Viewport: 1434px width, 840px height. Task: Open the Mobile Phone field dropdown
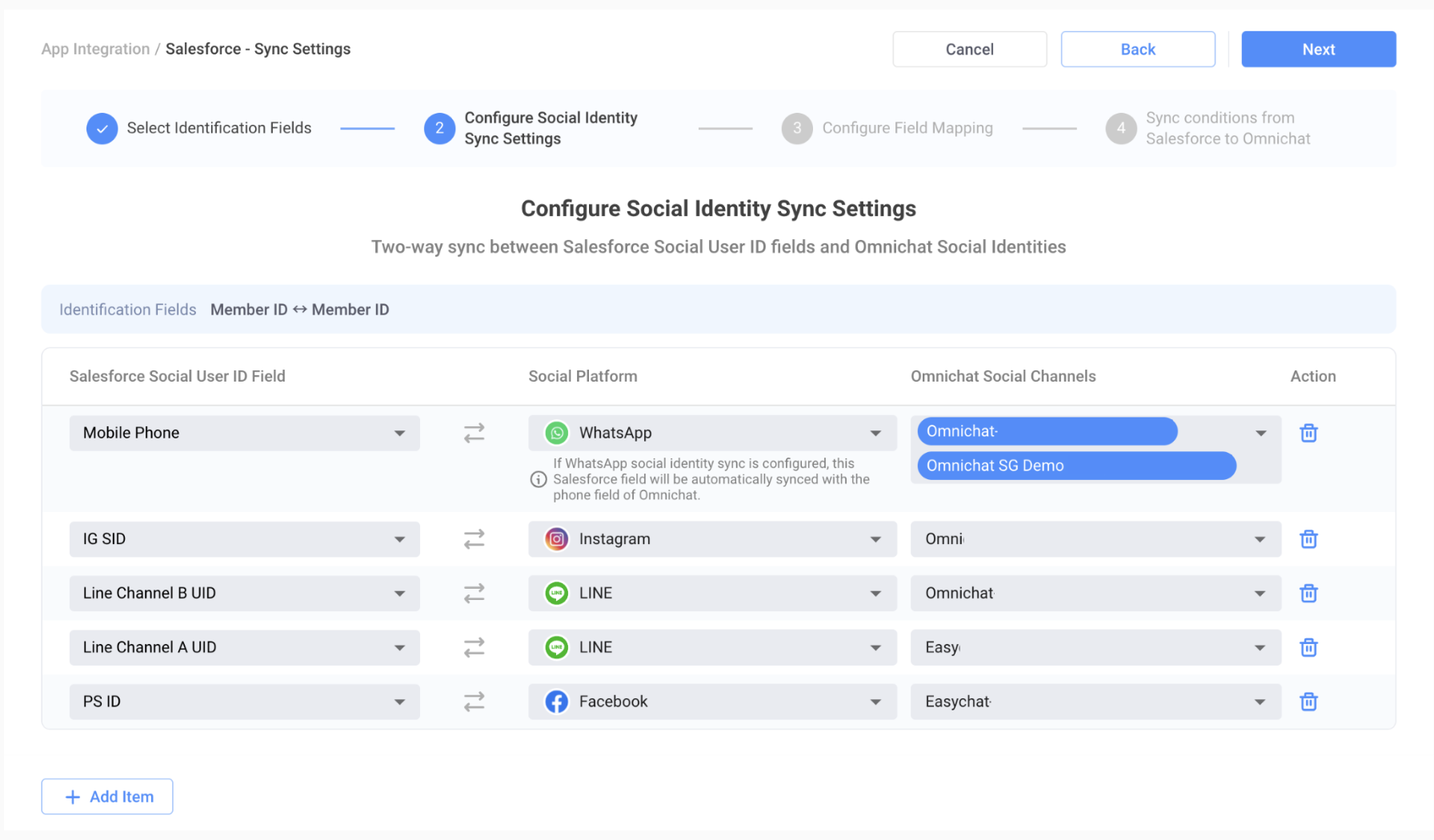coord(244,433)
